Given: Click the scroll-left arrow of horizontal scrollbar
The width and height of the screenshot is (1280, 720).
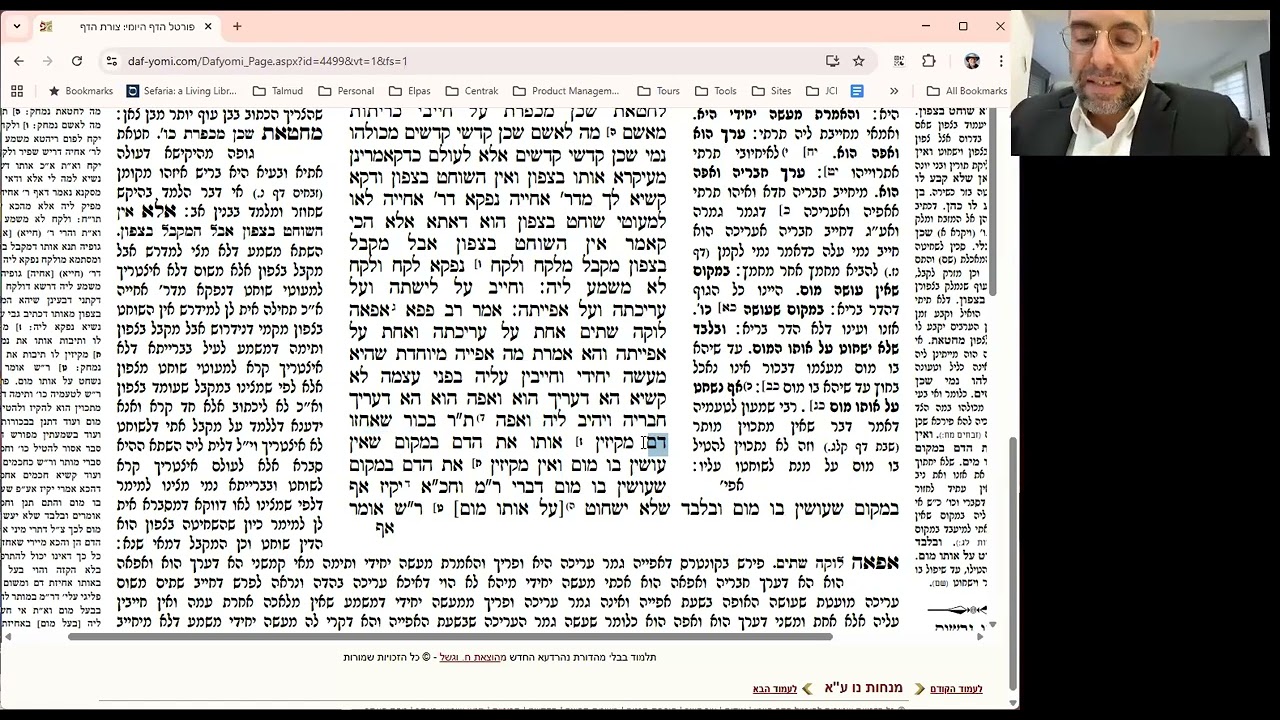Looking at the screenshot, I should 6,636.
